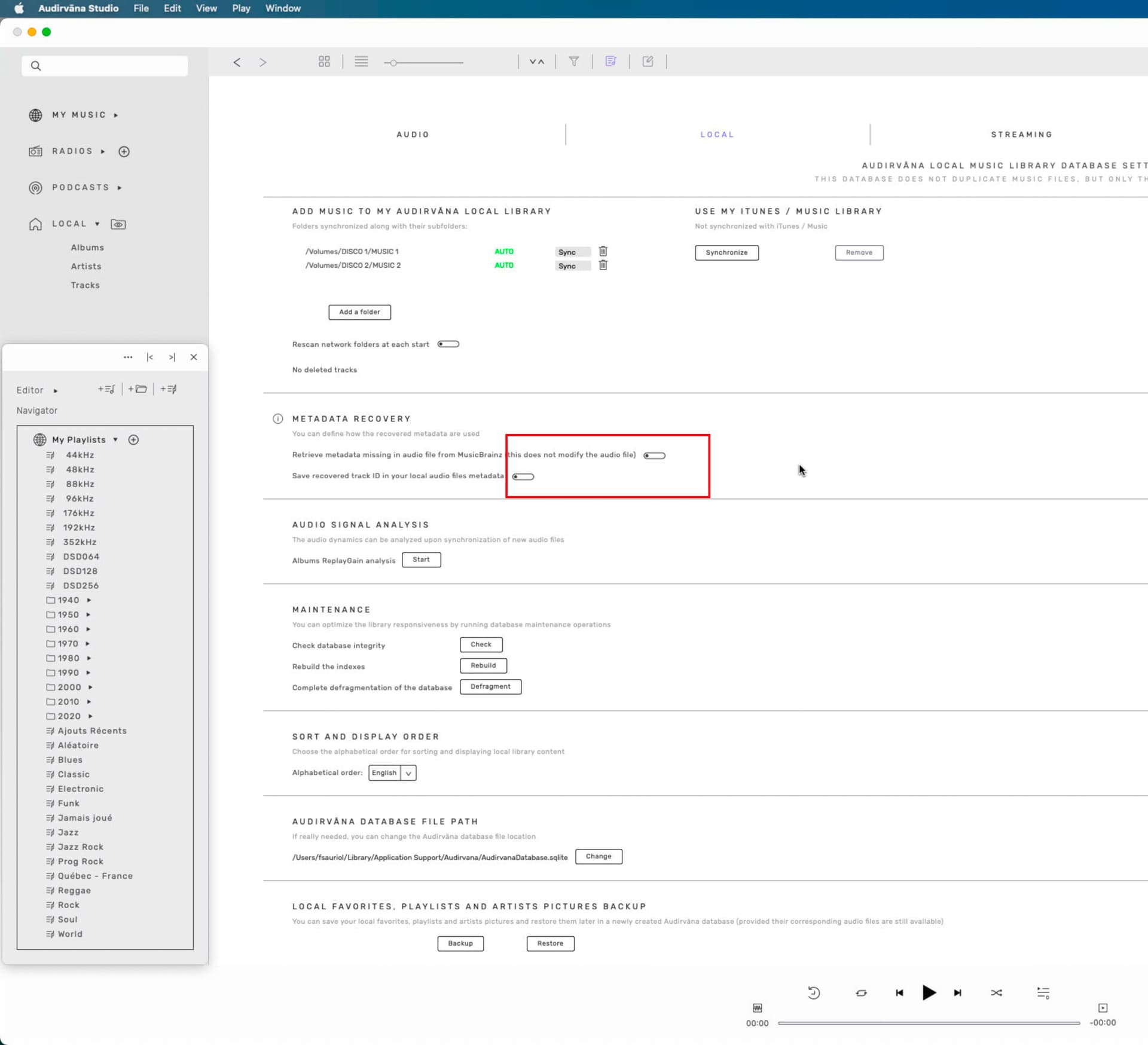
Task: Add a radio with plus icon
Action: pyautogui.click(x=124, y=152)
